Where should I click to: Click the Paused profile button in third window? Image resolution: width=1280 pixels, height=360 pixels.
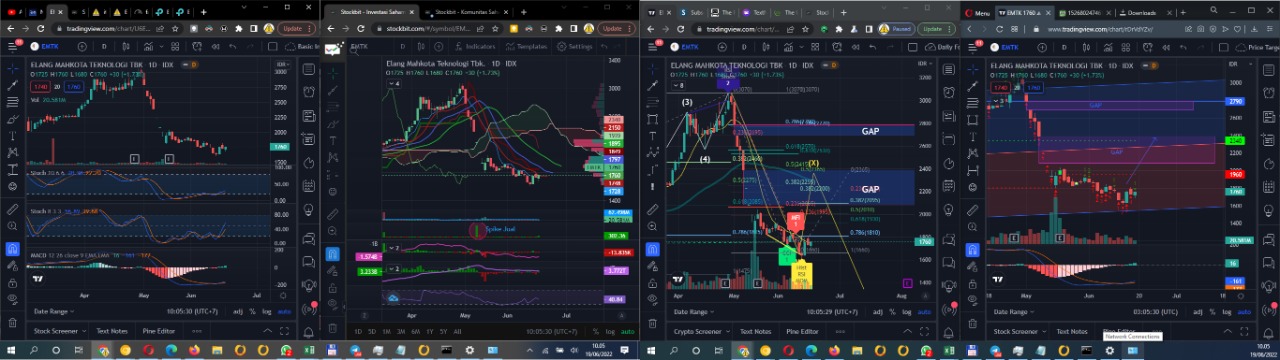click(x=897, y=29)
